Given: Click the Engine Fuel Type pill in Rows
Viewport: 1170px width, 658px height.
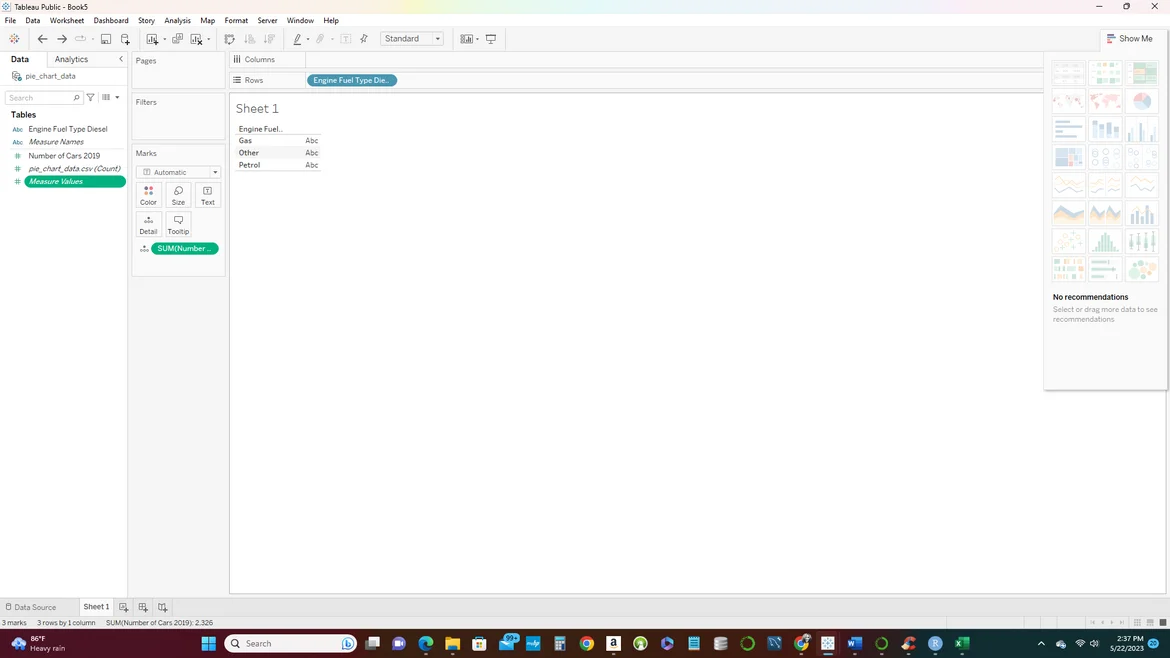Looking at the screenshot, I should [x=351, y=80].
